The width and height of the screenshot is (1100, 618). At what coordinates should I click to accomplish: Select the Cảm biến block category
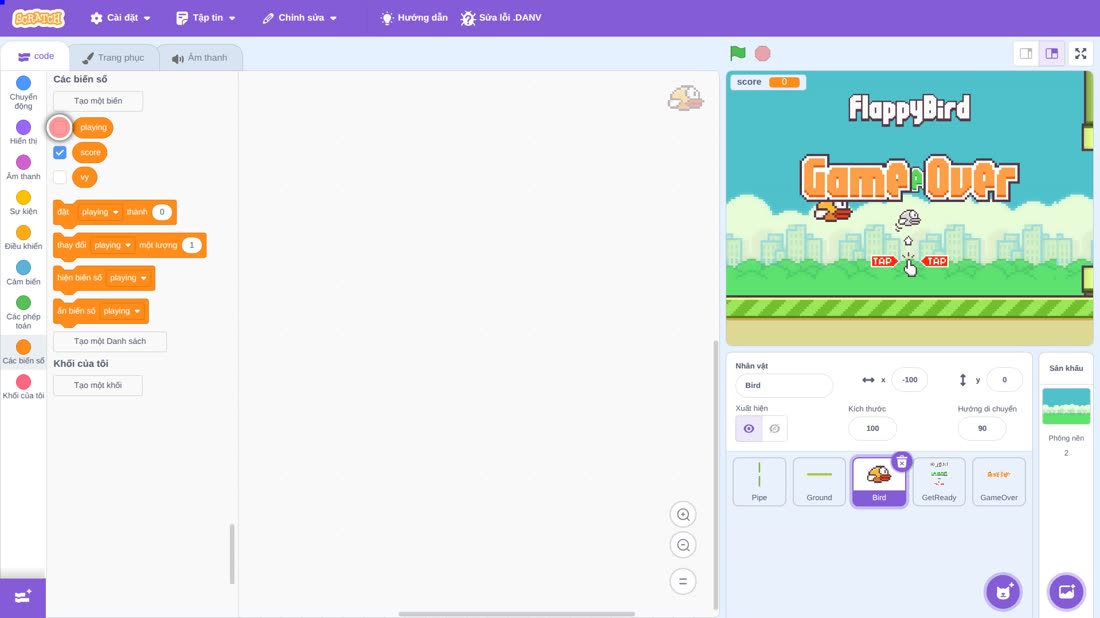23,273
